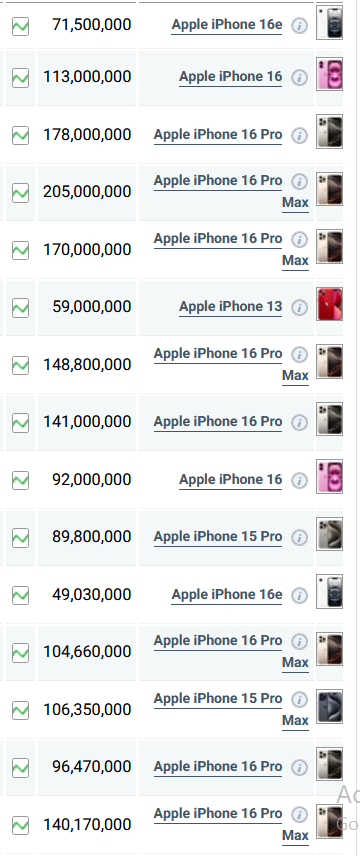Viewport: 360px width, 856px height.
Task: Open chart icon beside 106,350,000
Action: coord(20,710)
